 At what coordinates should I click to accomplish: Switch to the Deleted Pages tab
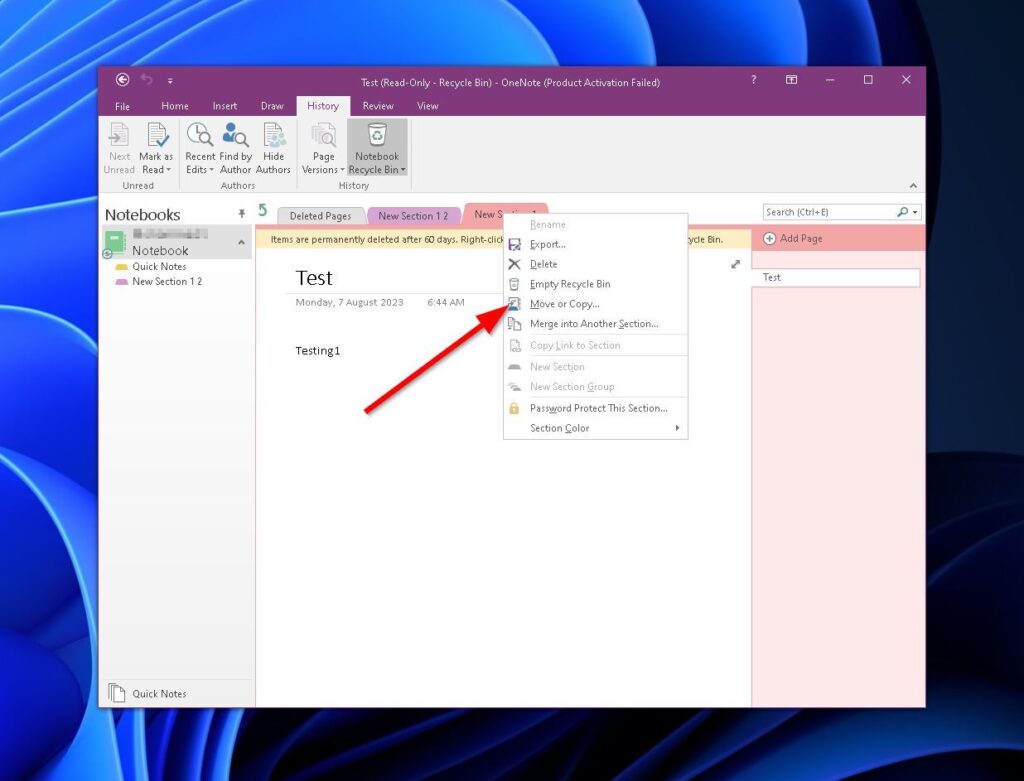[x=319, y=215]
